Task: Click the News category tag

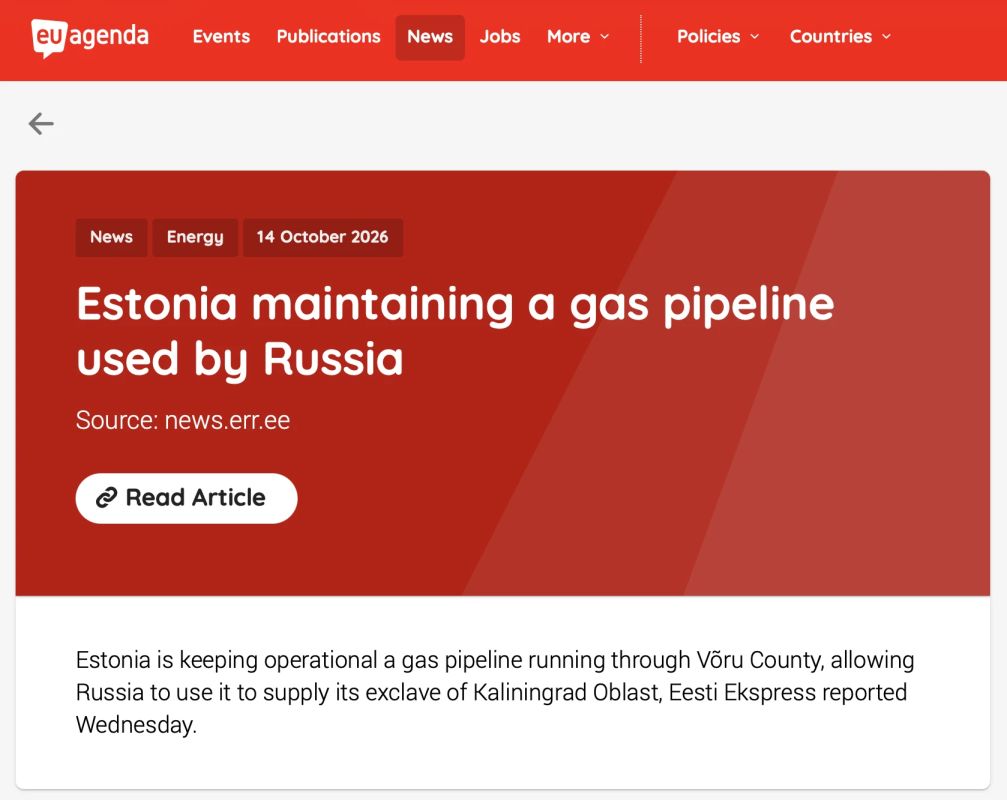Action: 111,237
